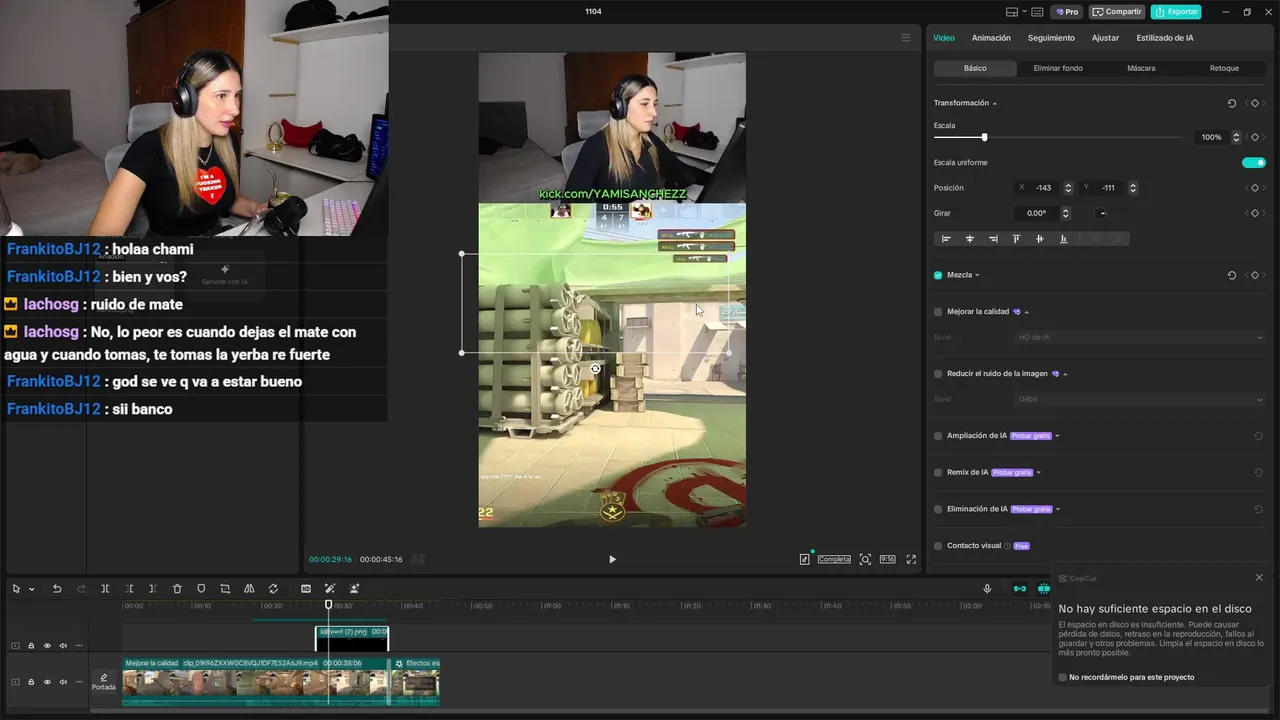Viewport: 1280px width, 720px height.
Task: Click the Mirror flip icon
Action: point(249,589)
